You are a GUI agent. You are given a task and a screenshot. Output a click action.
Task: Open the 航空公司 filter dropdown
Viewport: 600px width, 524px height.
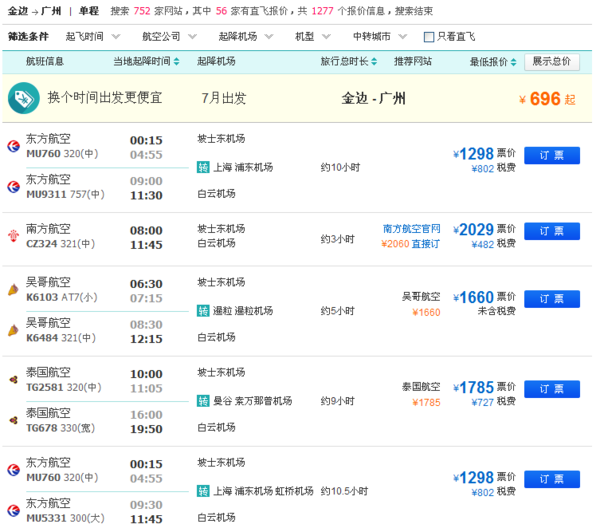(x=170, y=37)
